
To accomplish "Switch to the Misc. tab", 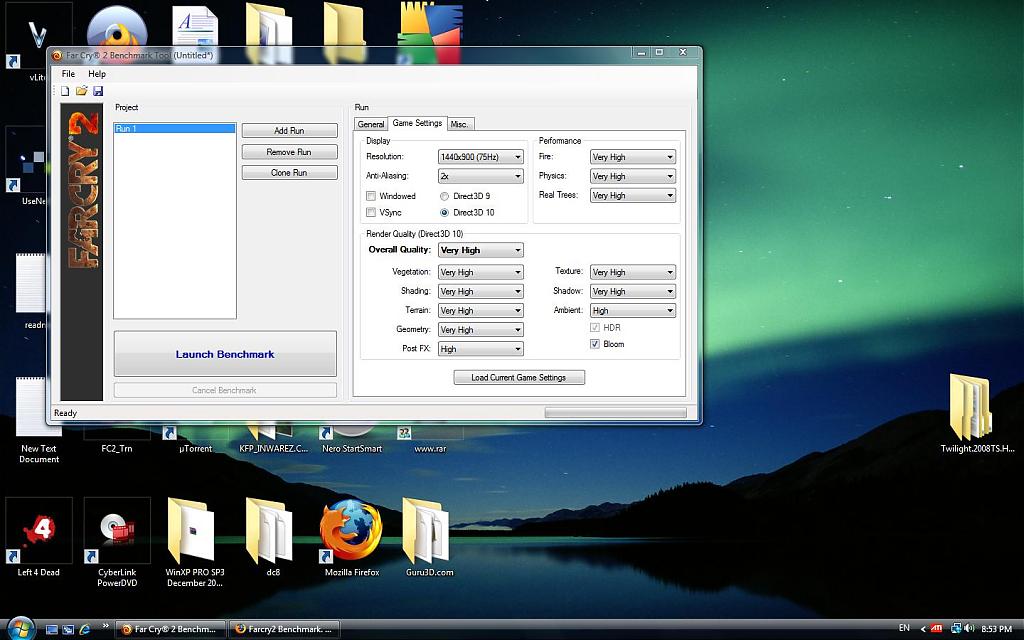I will tap(459, 124).
